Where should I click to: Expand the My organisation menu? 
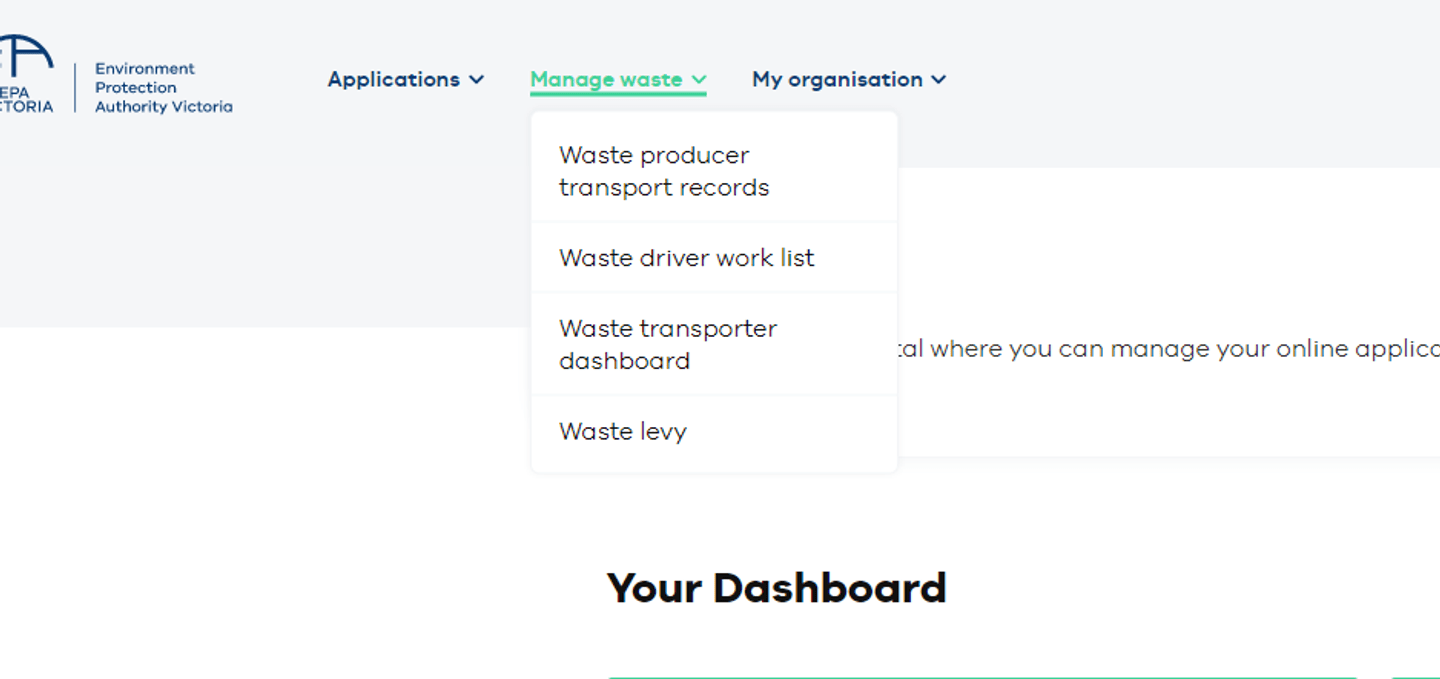[x=849, y=79]
